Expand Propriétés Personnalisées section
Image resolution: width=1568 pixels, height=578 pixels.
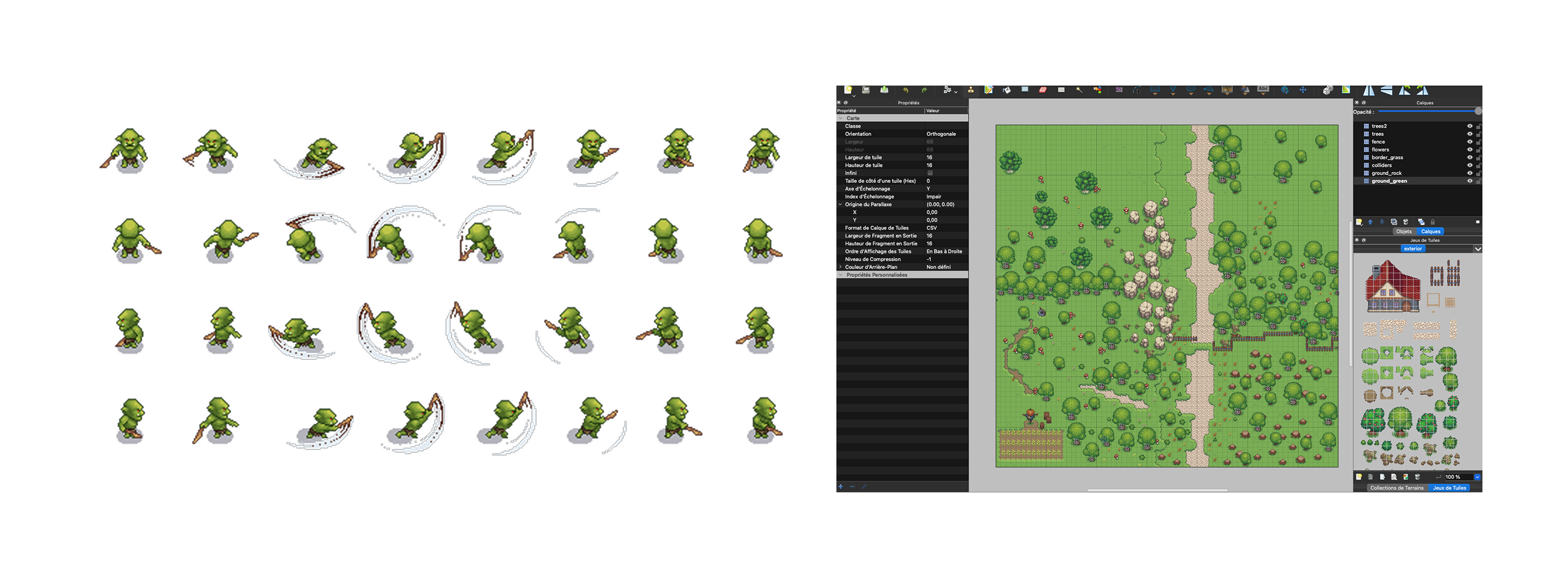point(840,275)
